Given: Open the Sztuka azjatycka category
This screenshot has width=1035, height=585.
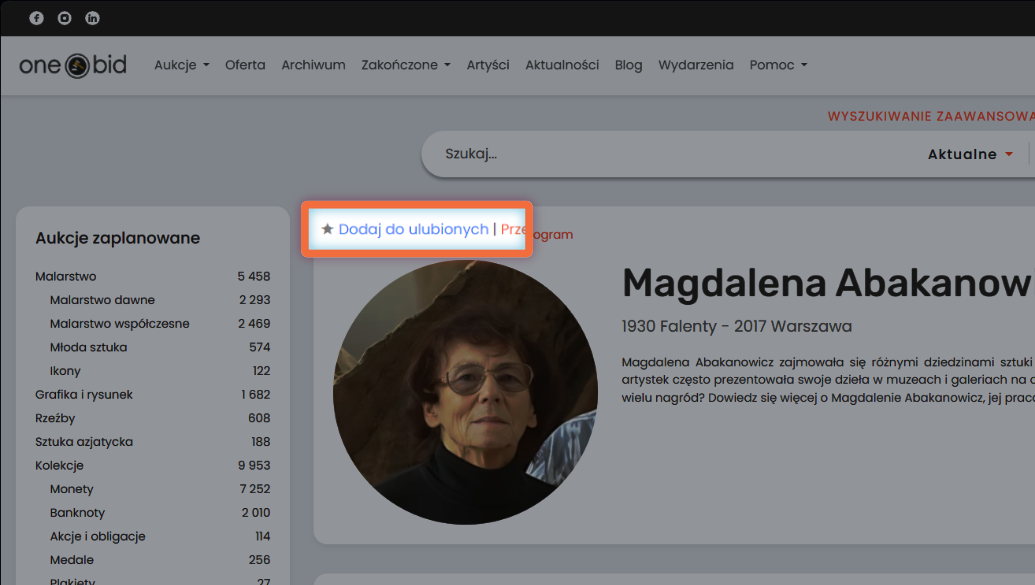Looking at the screenshot, I should coord(84,442).
